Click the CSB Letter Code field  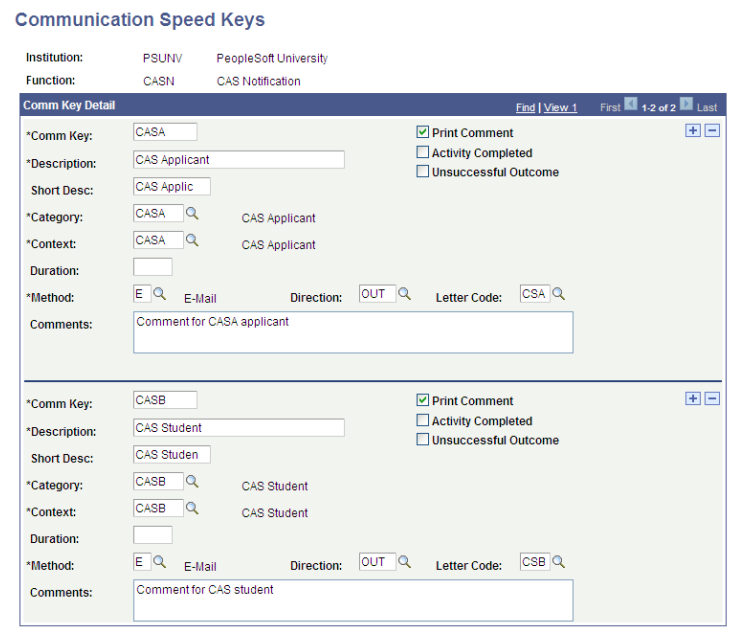(535, 562)
